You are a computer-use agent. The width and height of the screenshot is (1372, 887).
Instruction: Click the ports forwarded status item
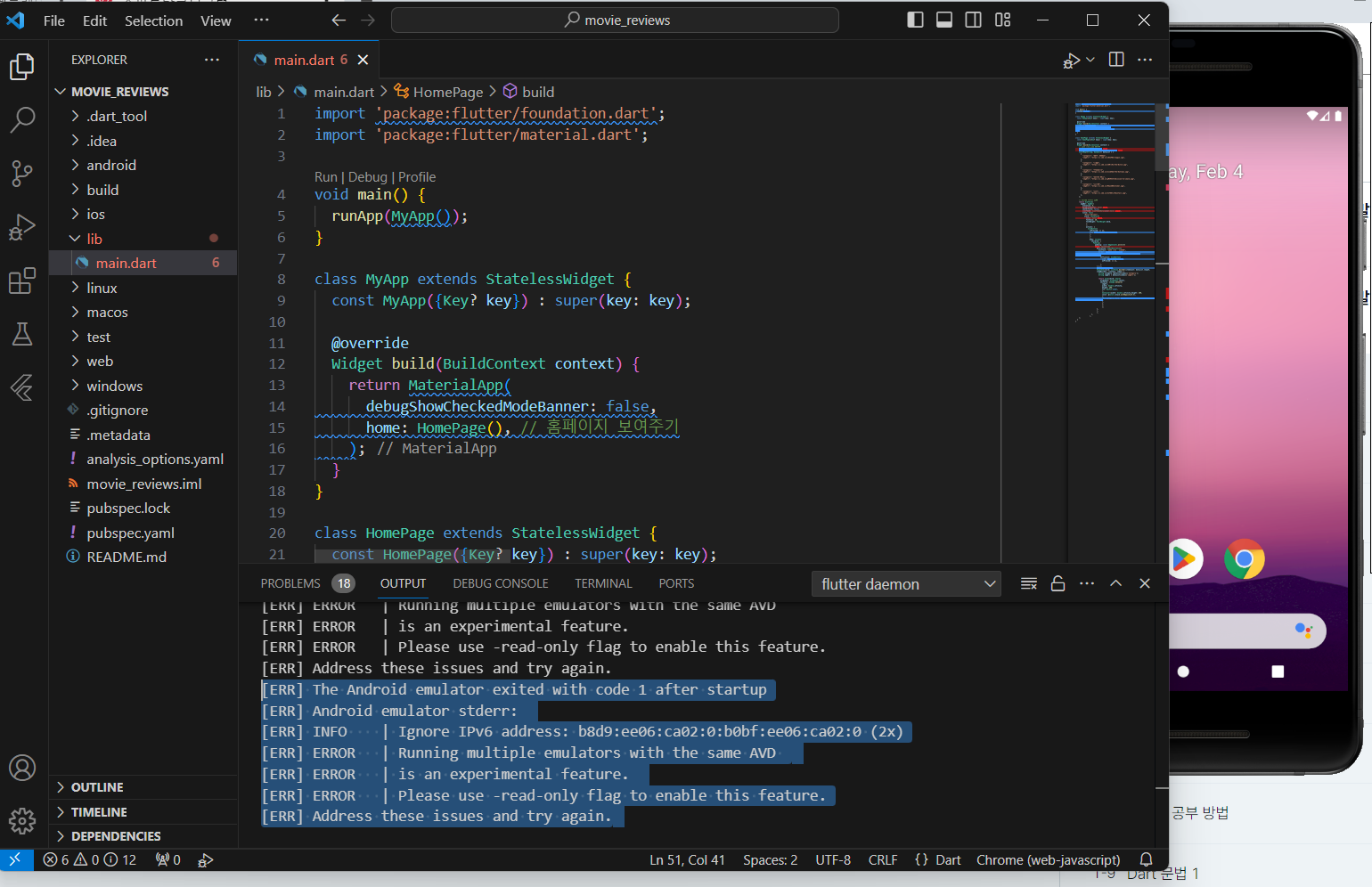tap(168, 859)
